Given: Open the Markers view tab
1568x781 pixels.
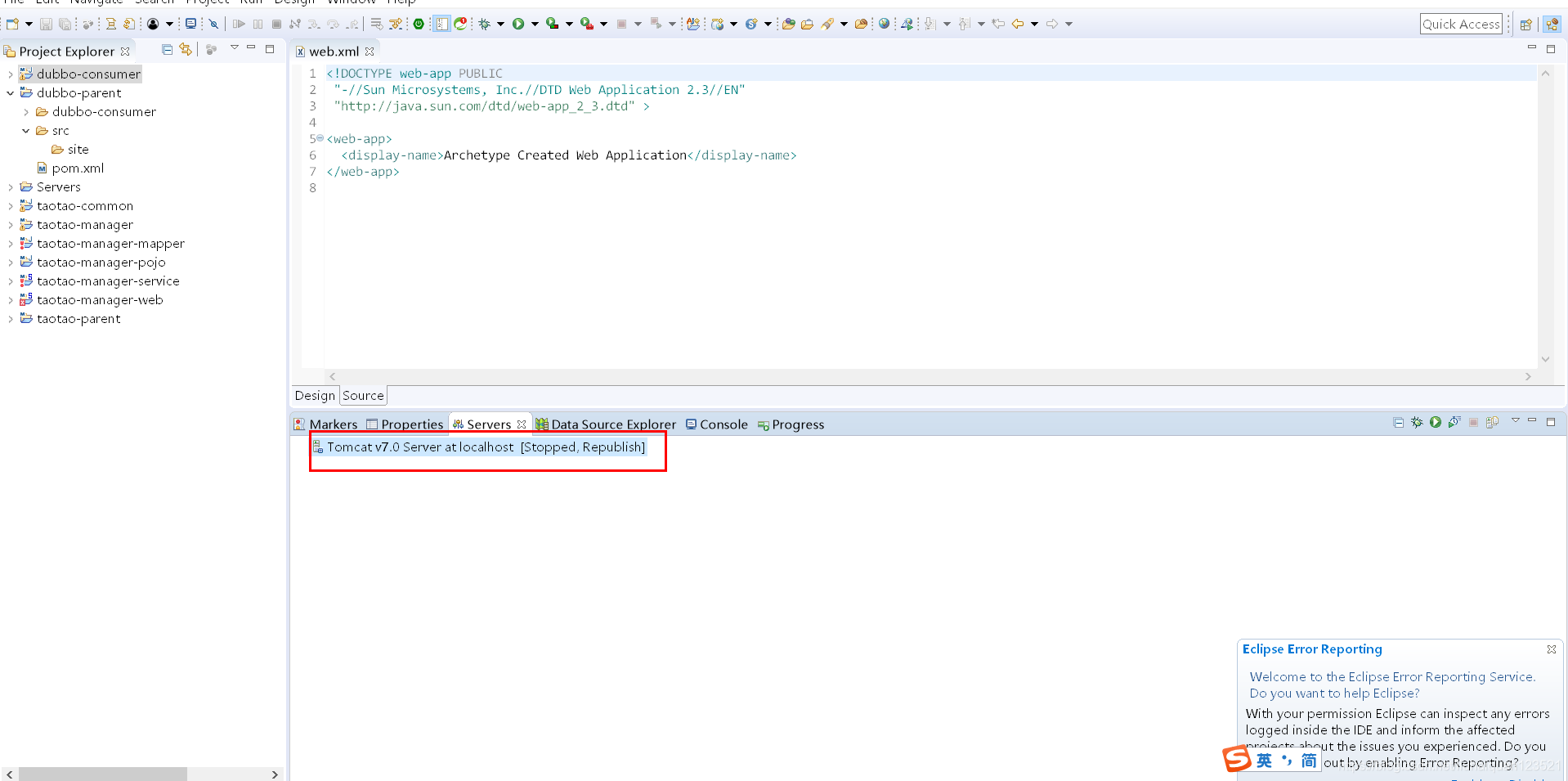Looking at the screenshot, I should (x=325, y=424).
